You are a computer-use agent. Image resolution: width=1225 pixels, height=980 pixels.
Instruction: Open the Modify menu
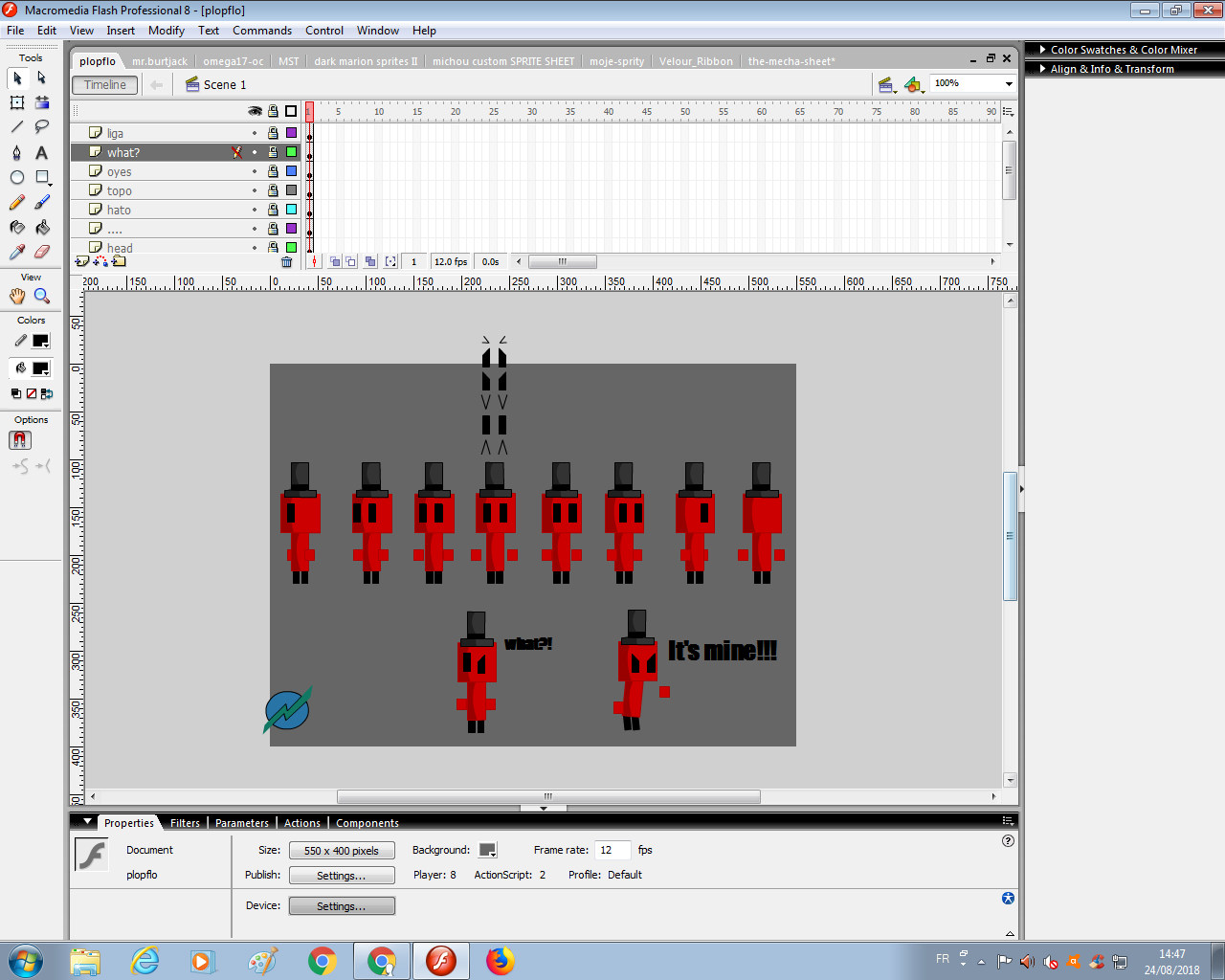(167, 31)
